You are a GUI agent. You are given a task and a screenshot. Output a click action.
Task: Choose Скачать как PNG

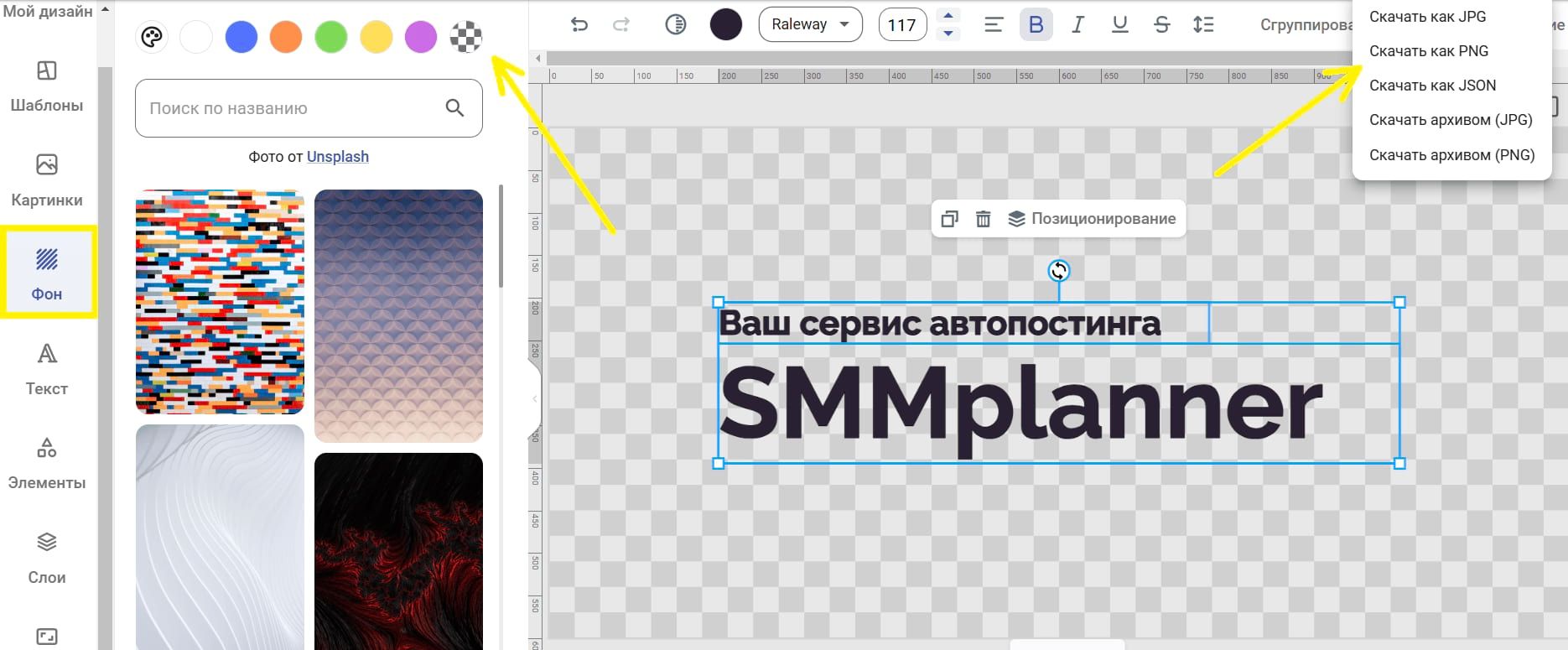(x=1429, y=51)
